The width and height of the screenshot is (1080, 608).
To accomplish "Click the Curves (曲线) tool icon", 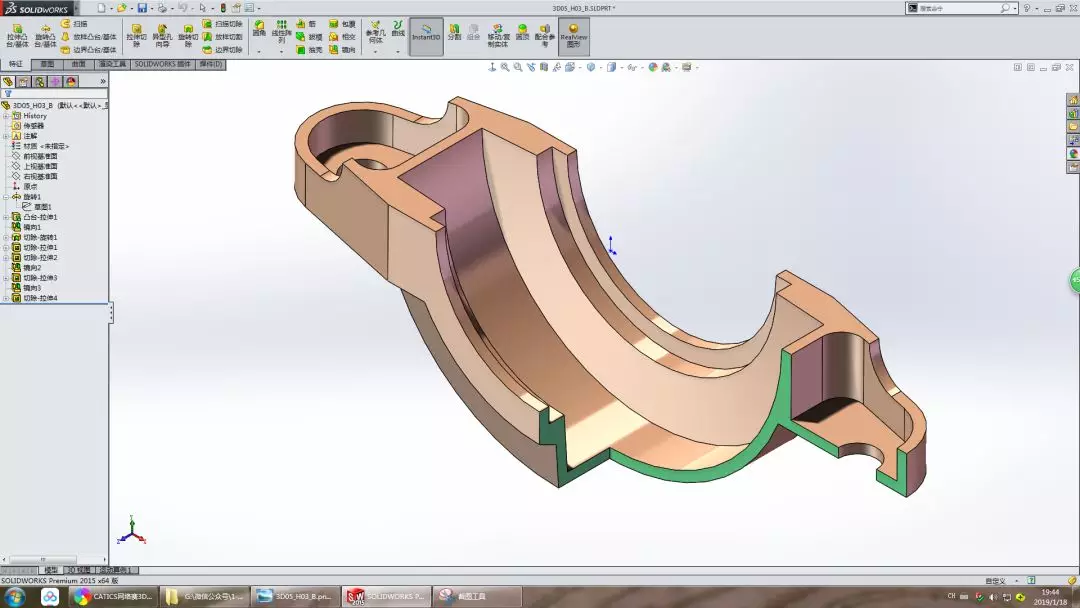I will 397,28.
